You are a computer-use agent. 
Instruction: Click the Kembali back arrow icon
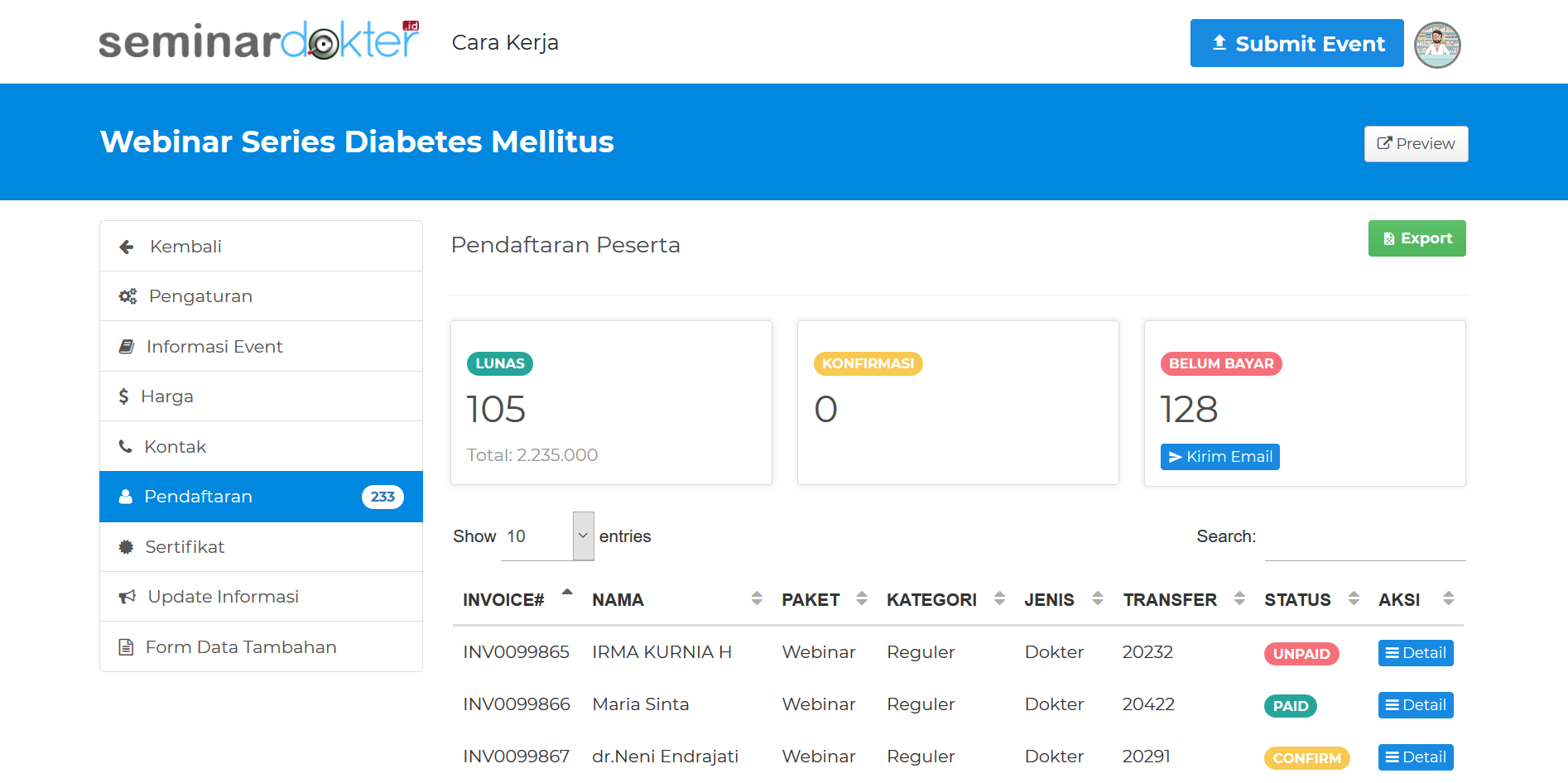pyautogui.click(x=127, y=247)
